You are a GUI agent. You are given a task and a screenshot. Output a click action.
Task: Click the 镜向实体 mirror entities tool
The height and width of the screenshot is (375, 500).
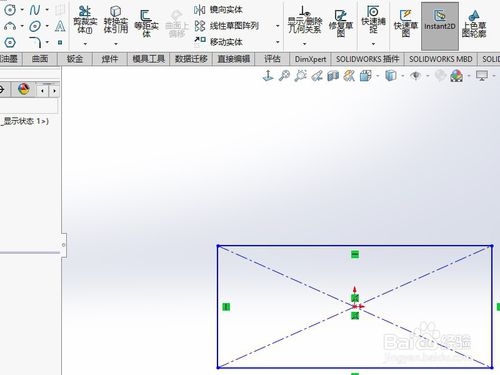(218, 10)
